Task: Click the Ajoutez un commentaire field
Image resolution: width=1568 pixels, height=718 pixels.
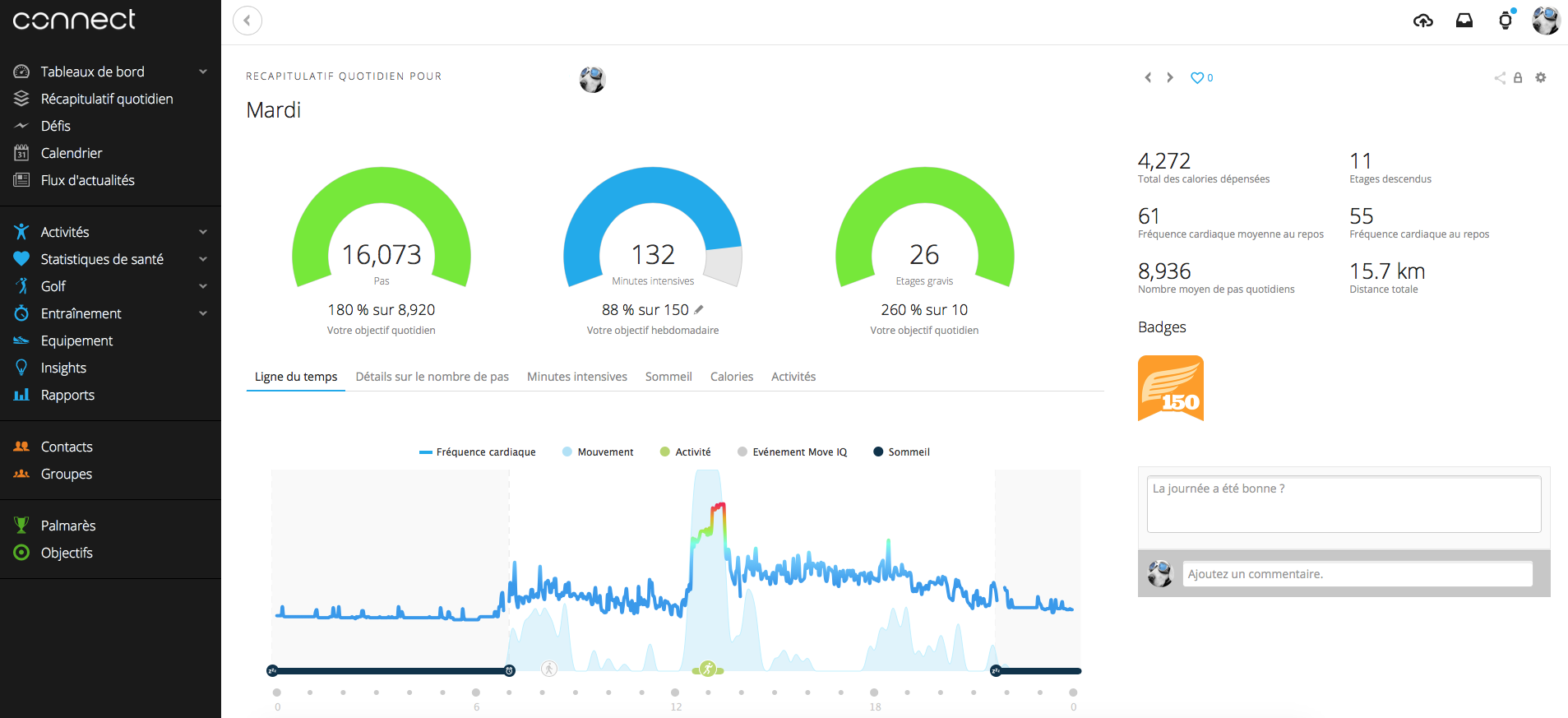Action: [1358, 574]
